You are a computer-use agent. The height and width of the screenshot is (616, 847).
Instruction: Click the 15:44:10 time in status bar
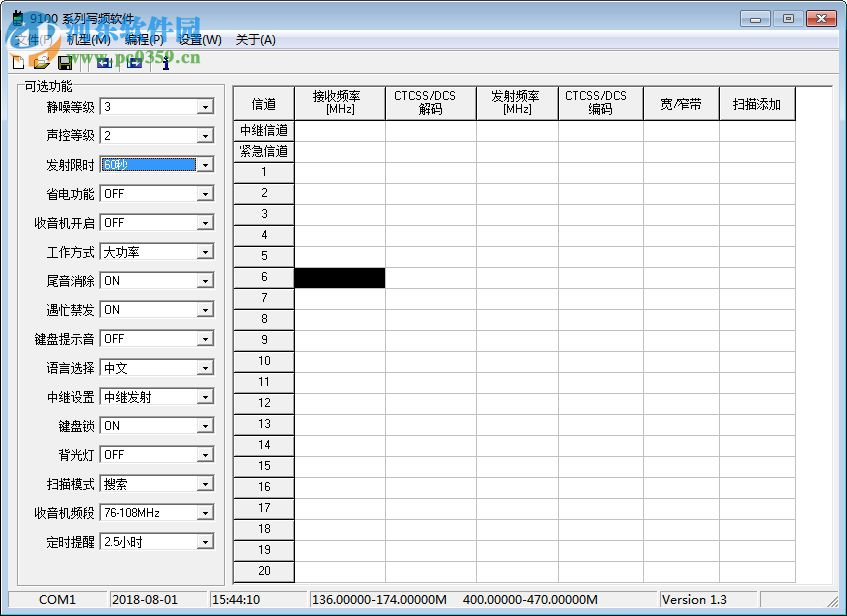[x=236, y=599]
